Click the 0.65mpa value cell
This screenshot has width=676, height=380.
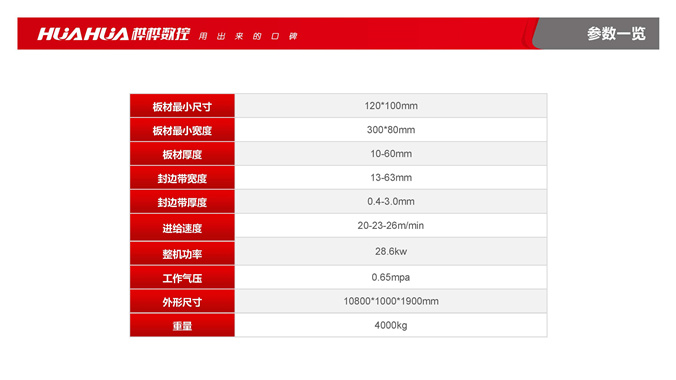(x=391, y=277)
